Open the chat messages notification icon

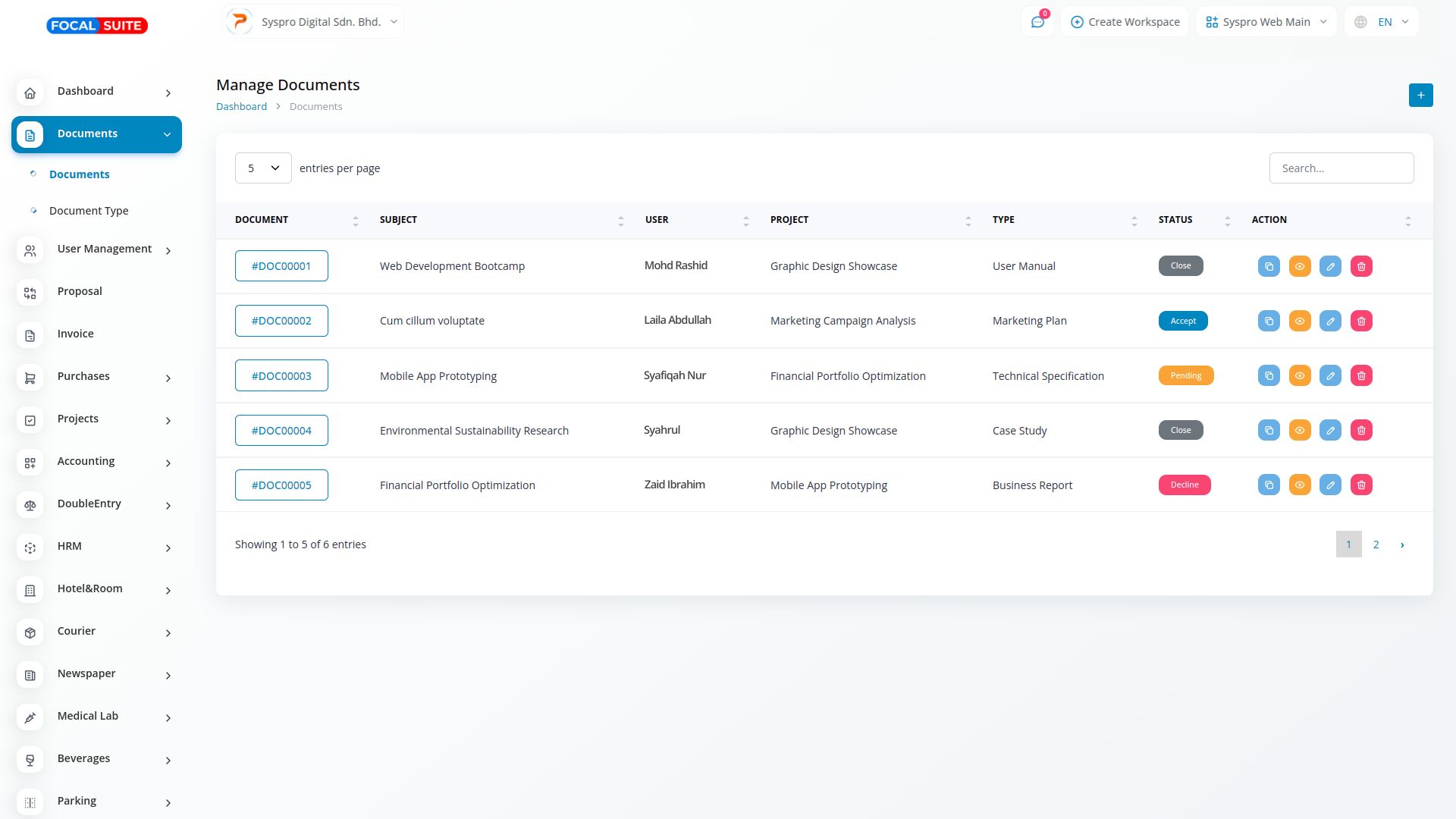pos(1037,22)
